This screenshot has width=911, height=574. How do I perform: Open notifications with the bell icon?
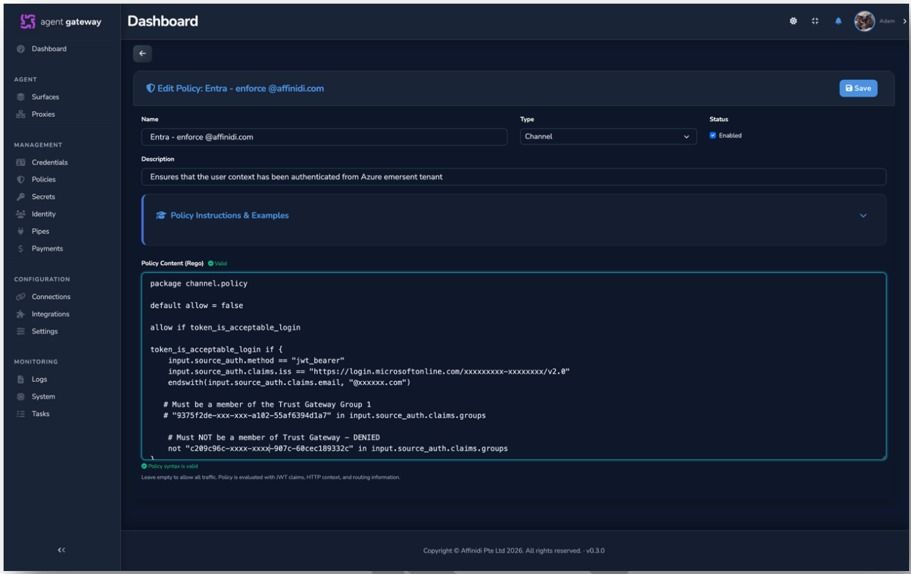click(838, 21)
